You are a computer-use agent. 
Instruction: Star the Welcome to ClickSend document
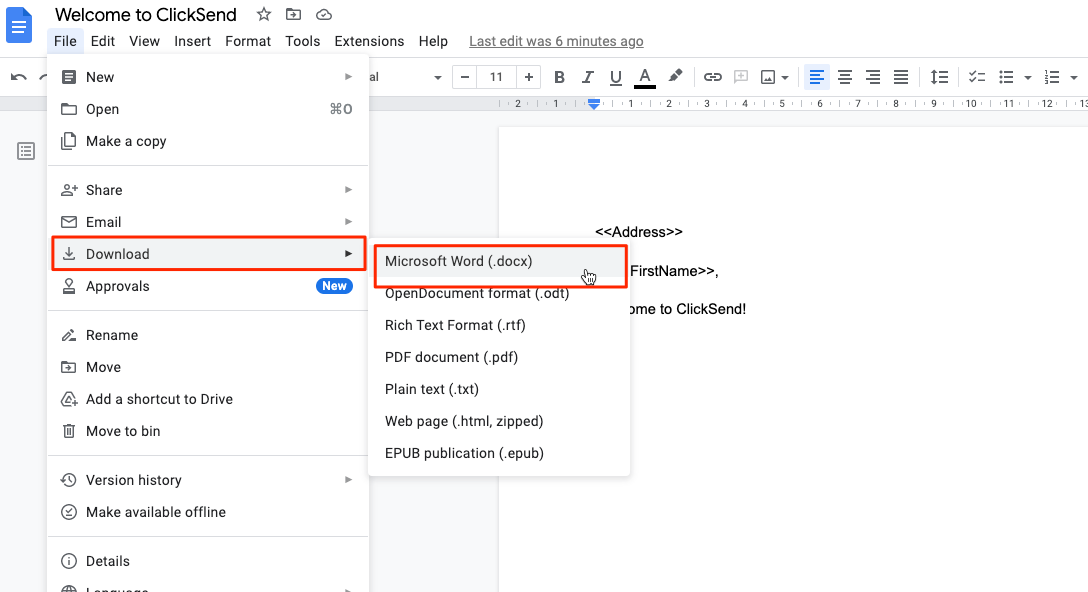click(x=264, y=14)
